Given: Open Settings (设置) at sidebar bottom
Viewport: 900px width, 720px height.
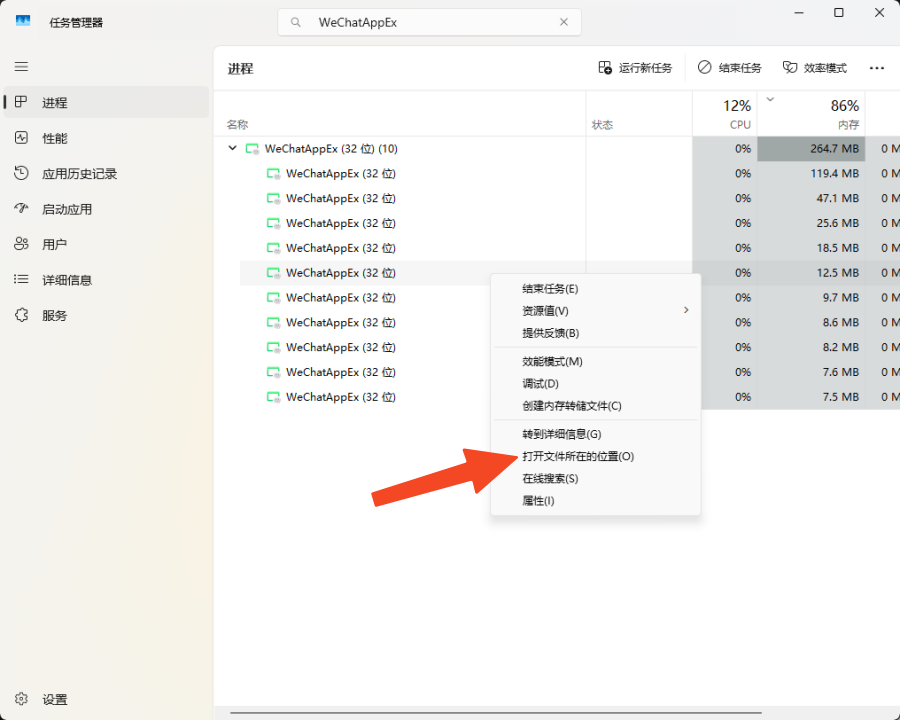Looking at the screenshot, I should point(107,699).
